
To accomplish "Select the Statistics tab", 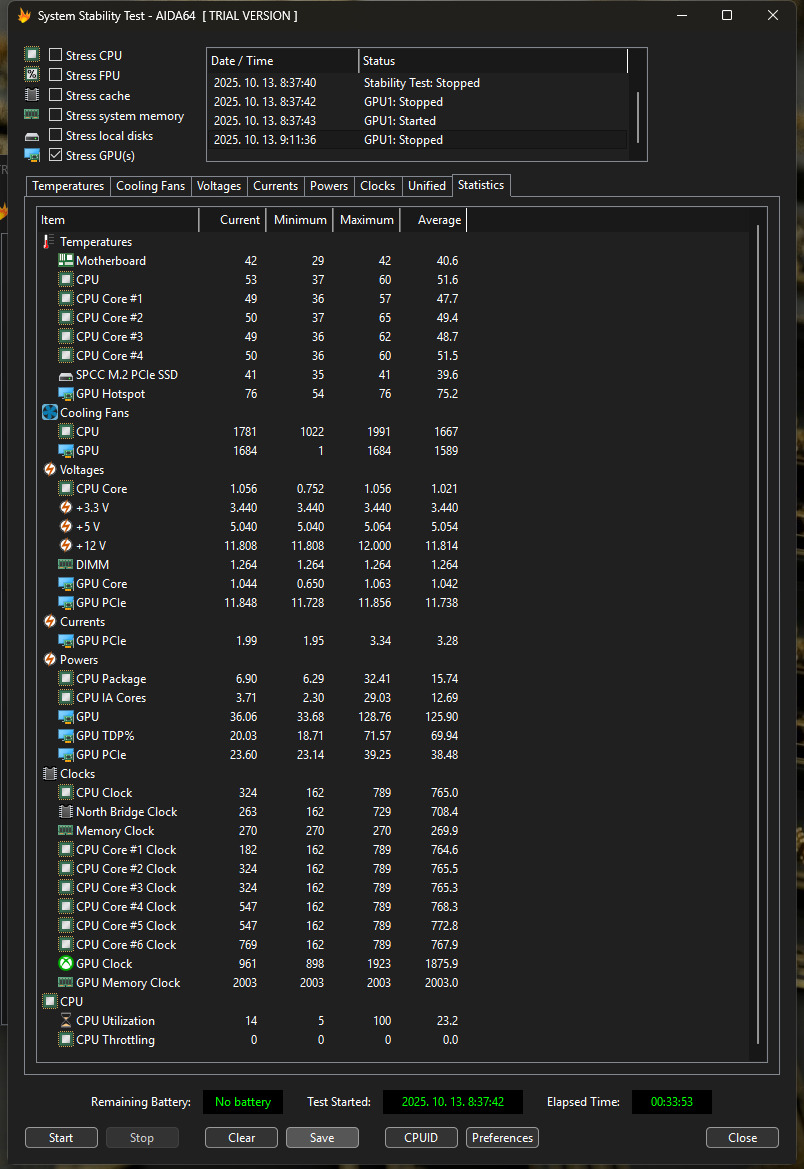I will (x=481, y=185).
